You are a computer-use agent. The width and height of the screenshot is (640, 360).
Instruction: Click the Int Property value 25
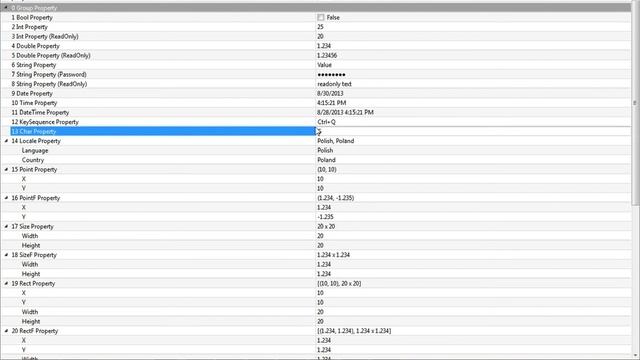click(320, 27)
